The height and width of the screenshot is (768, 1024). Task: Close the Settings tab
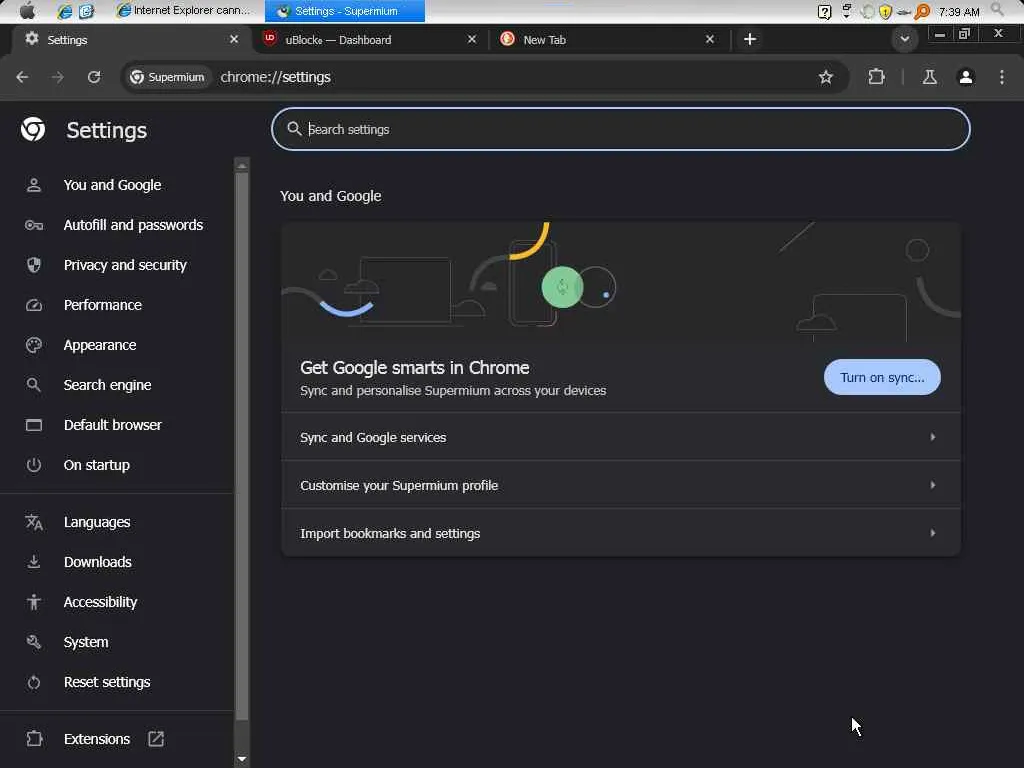pos(234,39)
